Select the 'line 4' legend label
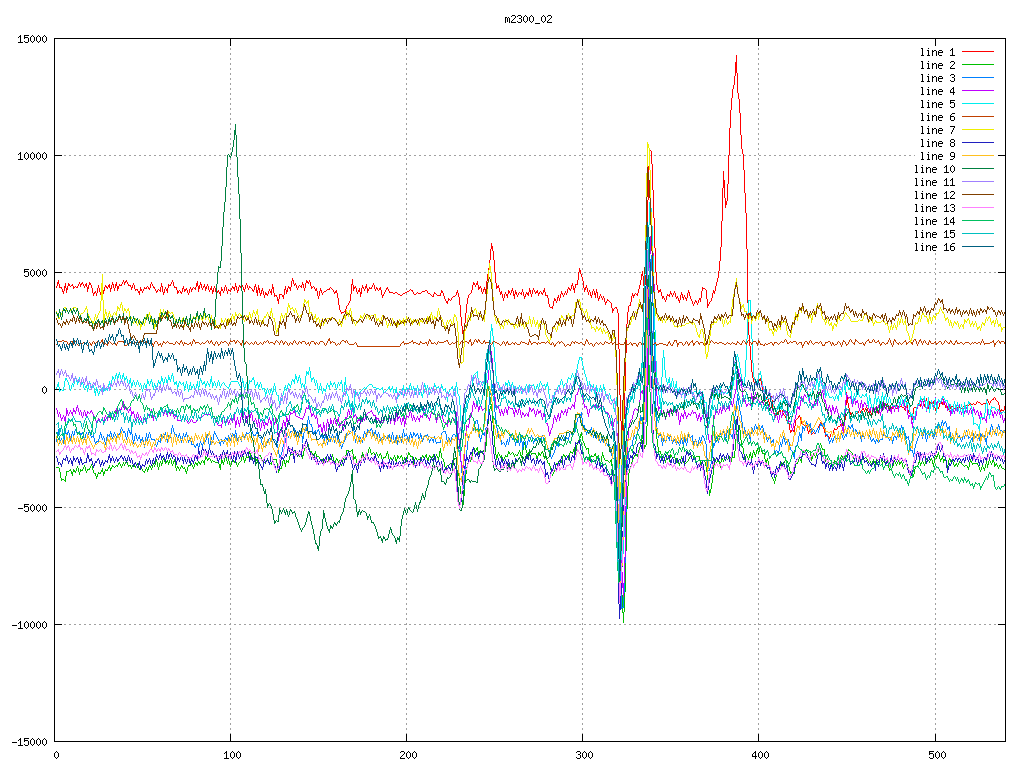The height and width of the screenshot is (768, 1024). (x=937, y=91)
